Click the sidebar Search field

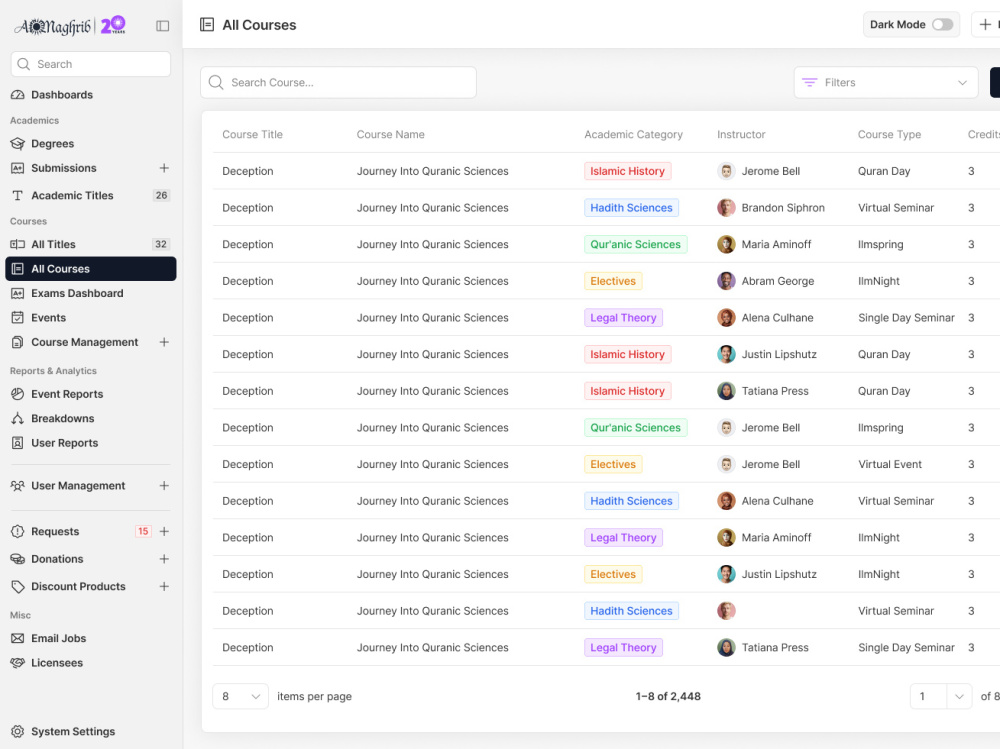click(x=91, y=64)
